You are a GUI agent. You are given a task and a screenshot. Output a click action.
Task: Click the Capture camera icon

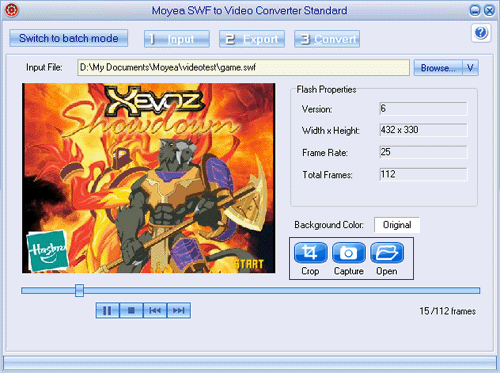tap(349, 253)
